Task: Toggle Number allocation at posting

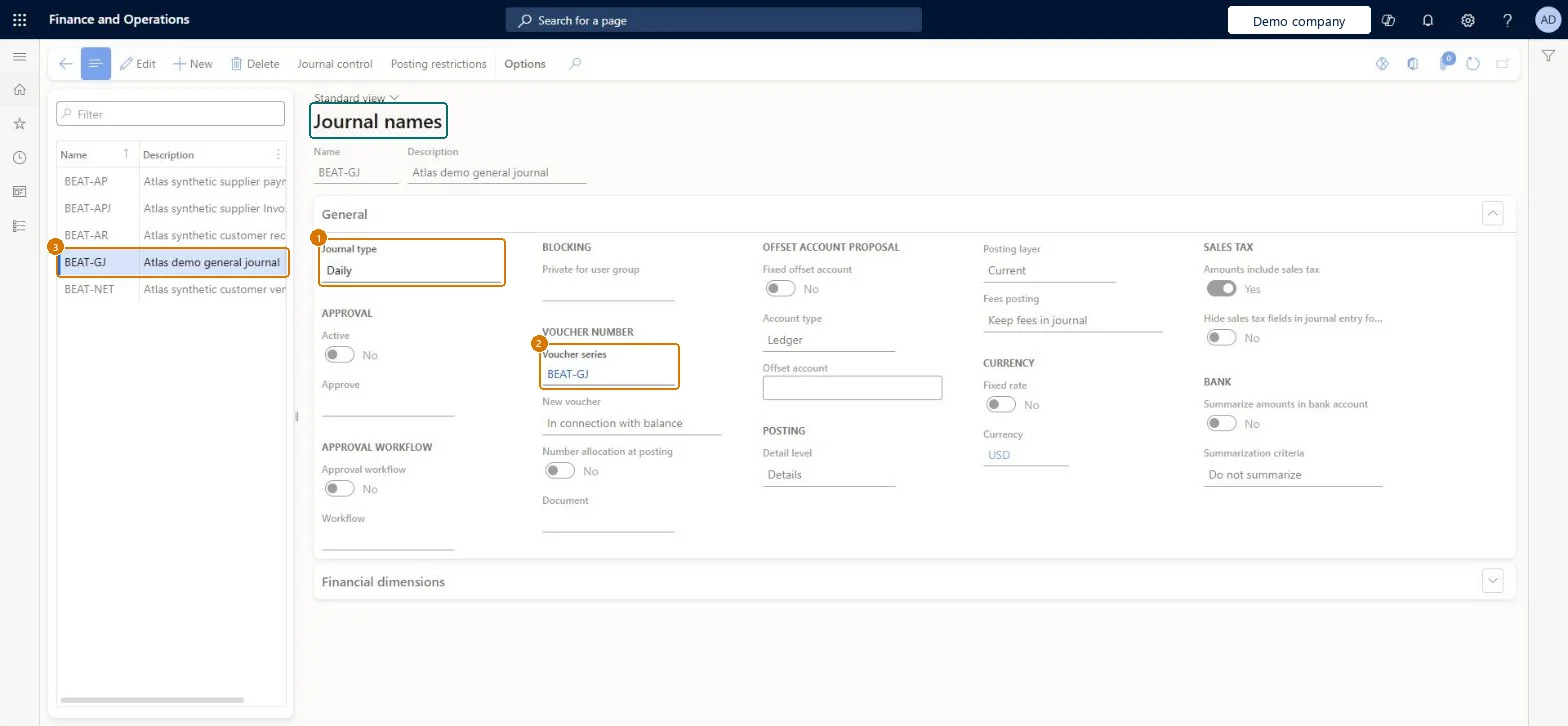Action: [x=560, y=471]
